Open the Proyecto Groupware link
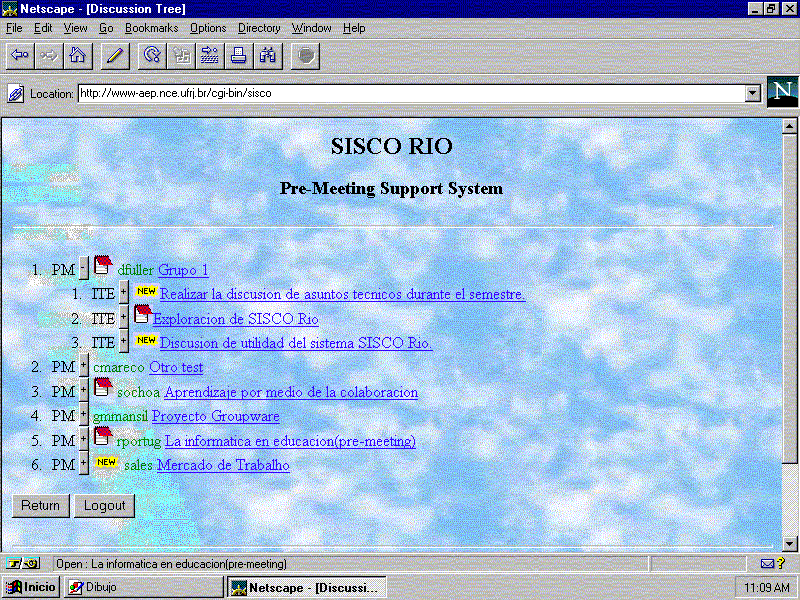This screenshot has height=600, width=800. point(216,416)
